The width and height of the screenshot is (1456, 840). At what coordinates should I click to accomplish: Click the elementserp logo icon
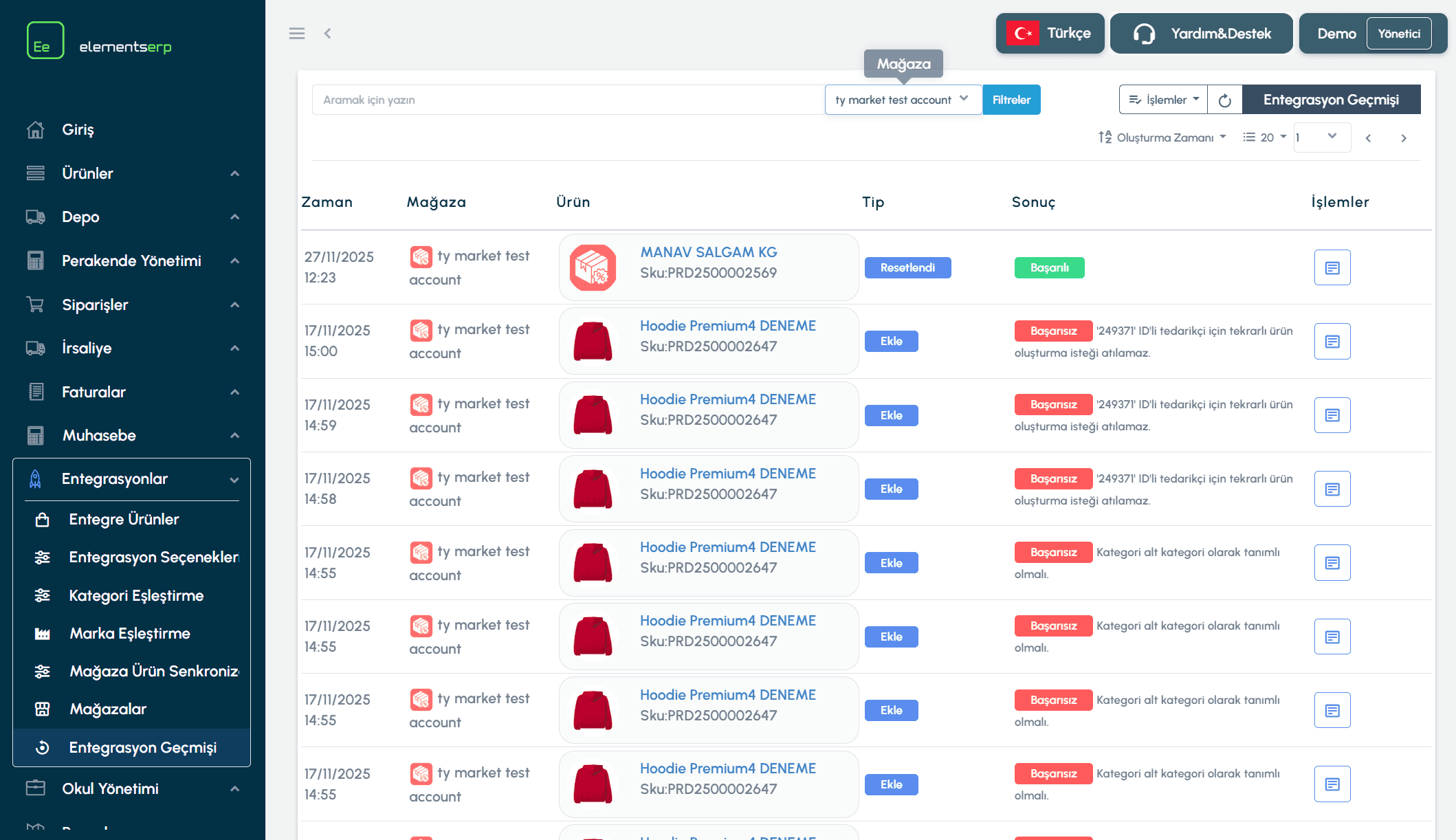click(45, 41)
